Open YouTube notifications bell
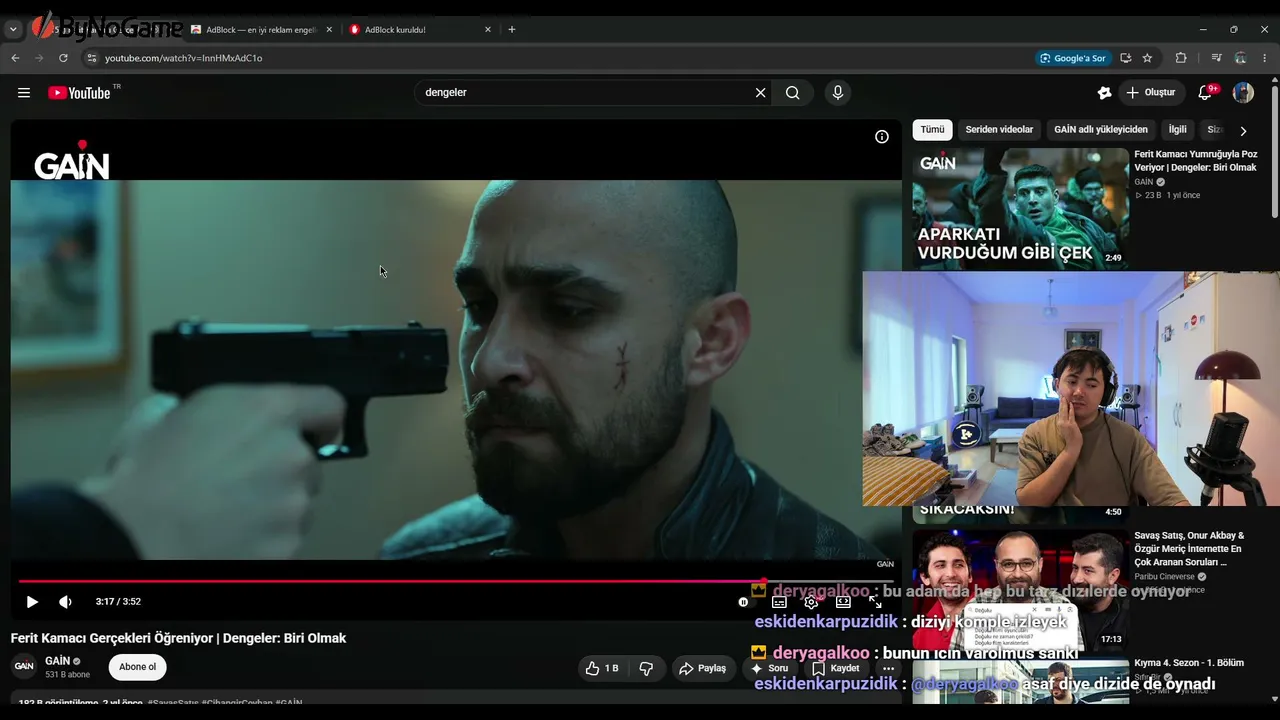This screenshot has height=720, width=1280. pos(1206,93)
